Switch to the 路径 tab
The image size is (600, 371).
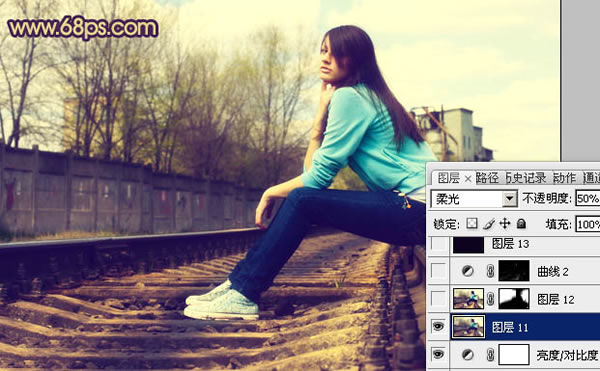pyautogui.click(x=487, y=178)
